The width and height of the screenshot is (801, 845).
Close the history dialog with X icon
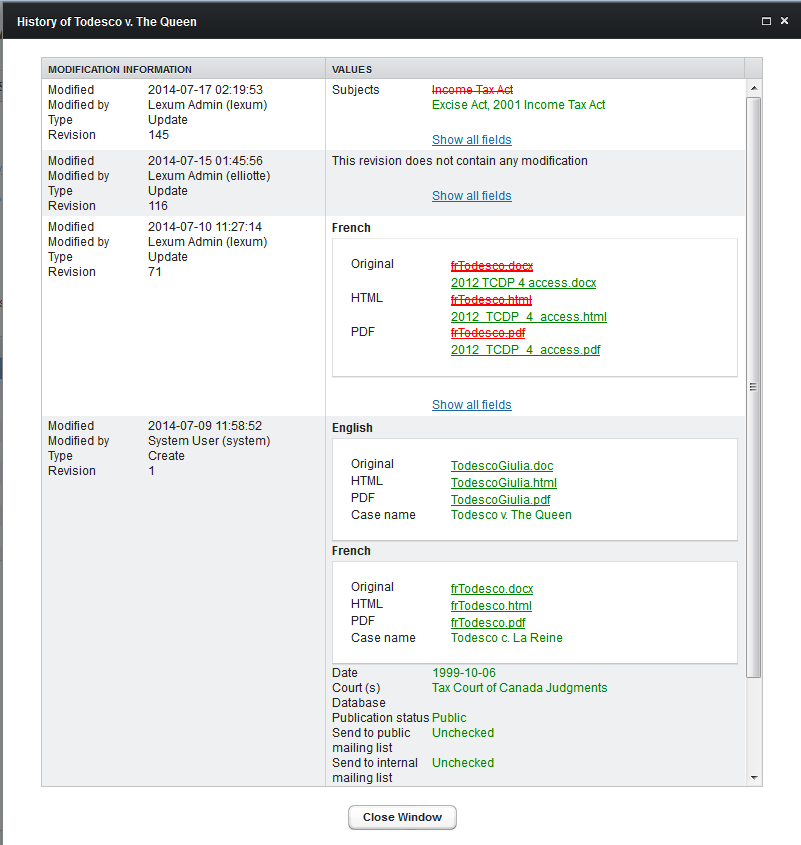[x=783, y=21]
